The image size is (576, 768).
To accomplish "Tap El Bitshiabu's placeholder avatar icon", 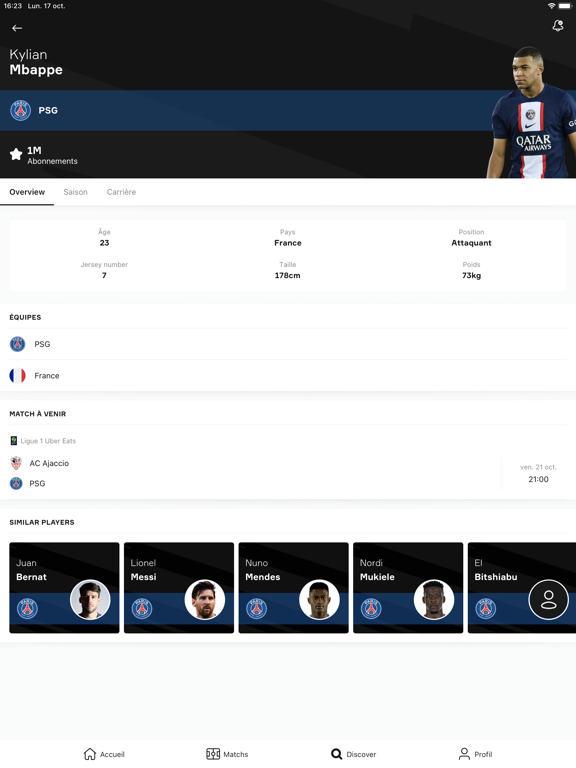I will tap(549, 600).
